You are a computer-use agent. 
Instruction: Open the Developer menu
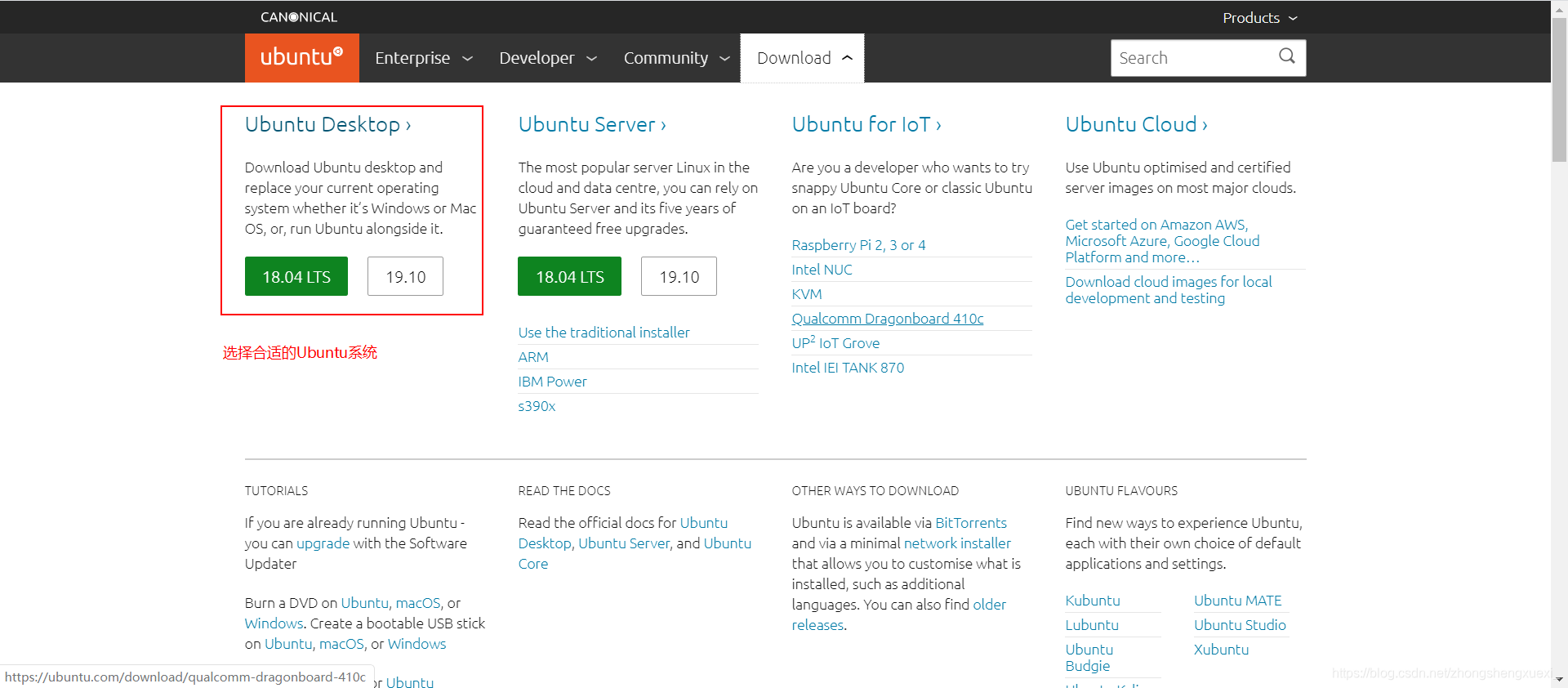pos(548,58)
